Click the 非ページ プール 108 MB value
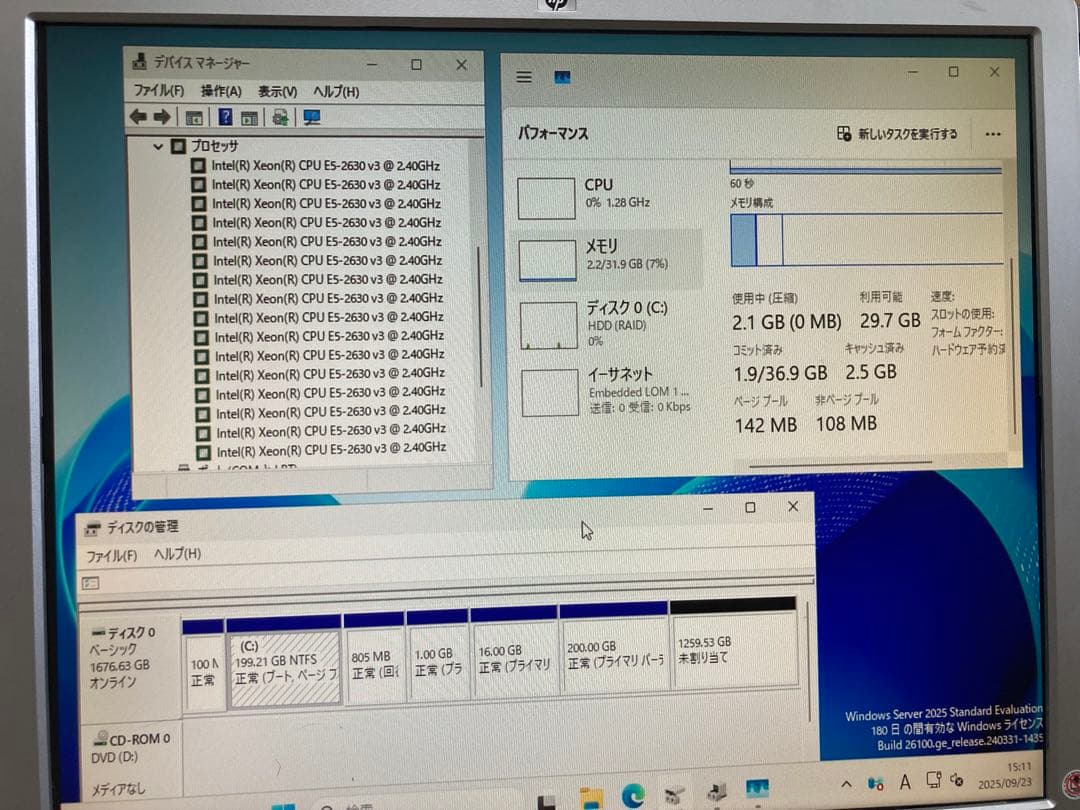Image resolution: width=1080 pixels, height=810 pixels. (x=846, y=424)
